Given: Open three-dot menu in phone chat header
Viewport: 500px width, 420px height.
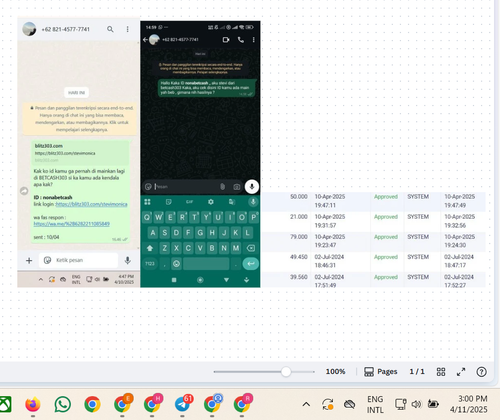Looking at the screenshot, I should [254, 40].
